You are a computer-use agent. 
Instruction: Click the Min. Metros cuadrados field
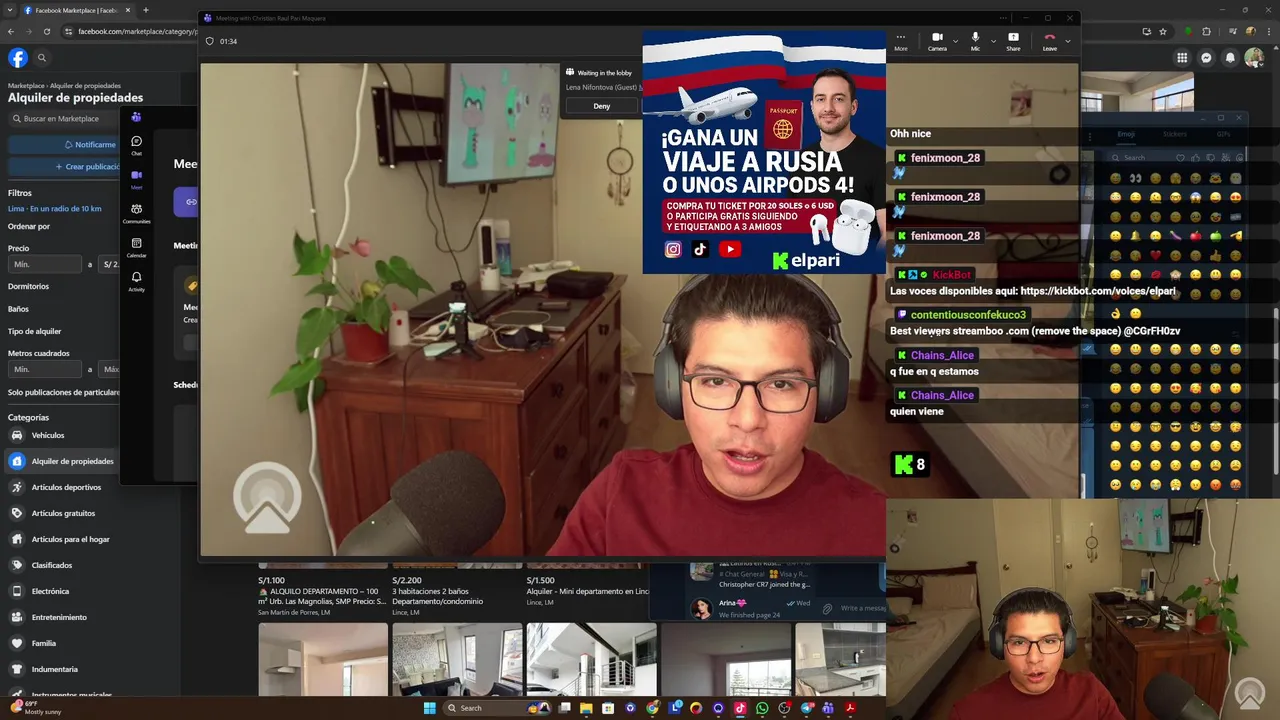tap(45, 369)
